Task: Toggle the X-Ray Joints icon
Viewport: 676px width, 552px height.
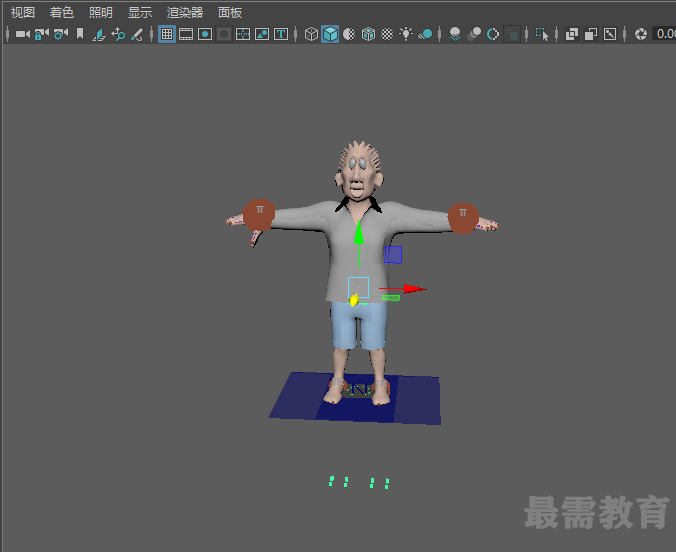Action: 610,34
